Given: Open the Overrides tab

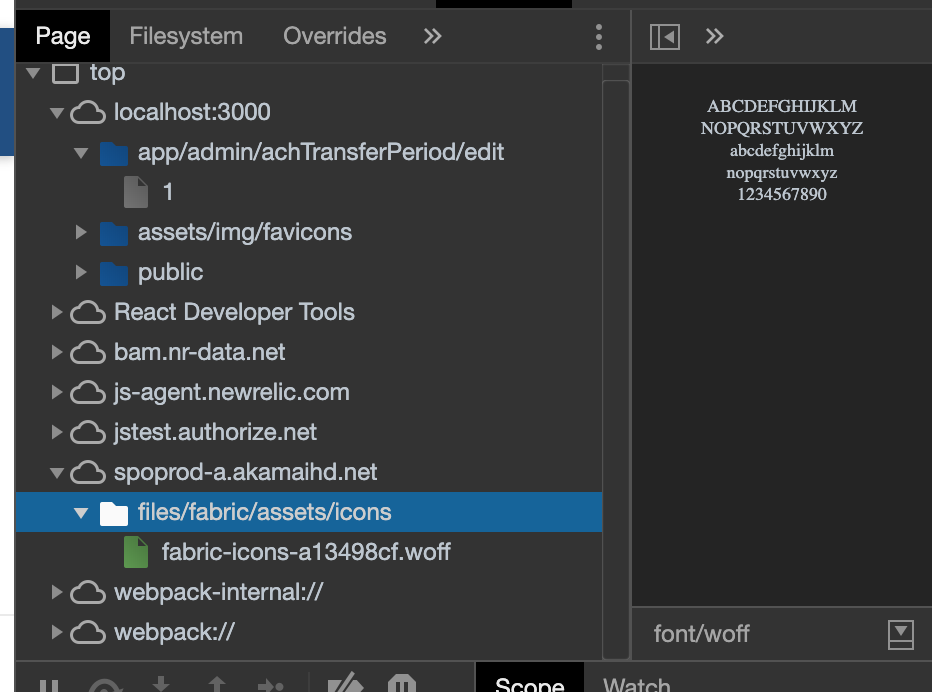Looking at the screenshot, I should (x=334, y=36).
